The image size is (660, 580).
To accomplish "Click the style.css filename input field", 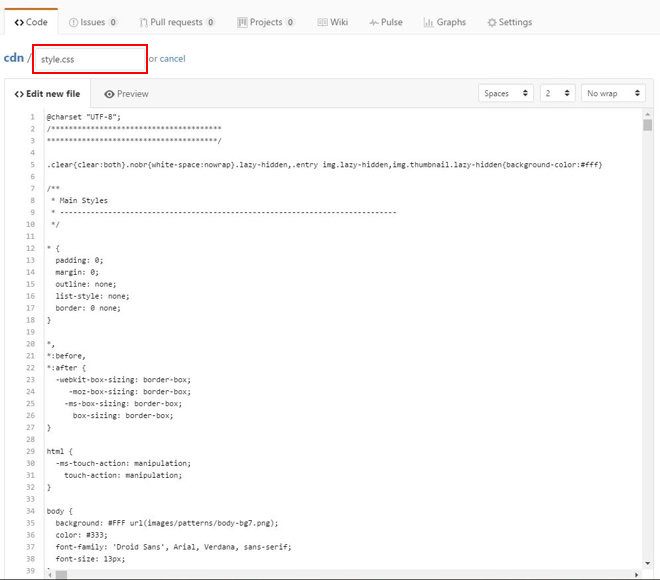I will (90, 59).
